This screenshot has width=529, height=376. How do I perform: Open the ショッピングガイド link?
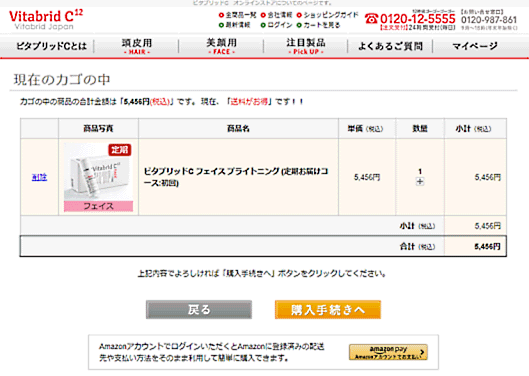pyautogui.click(x=327, y=15)
